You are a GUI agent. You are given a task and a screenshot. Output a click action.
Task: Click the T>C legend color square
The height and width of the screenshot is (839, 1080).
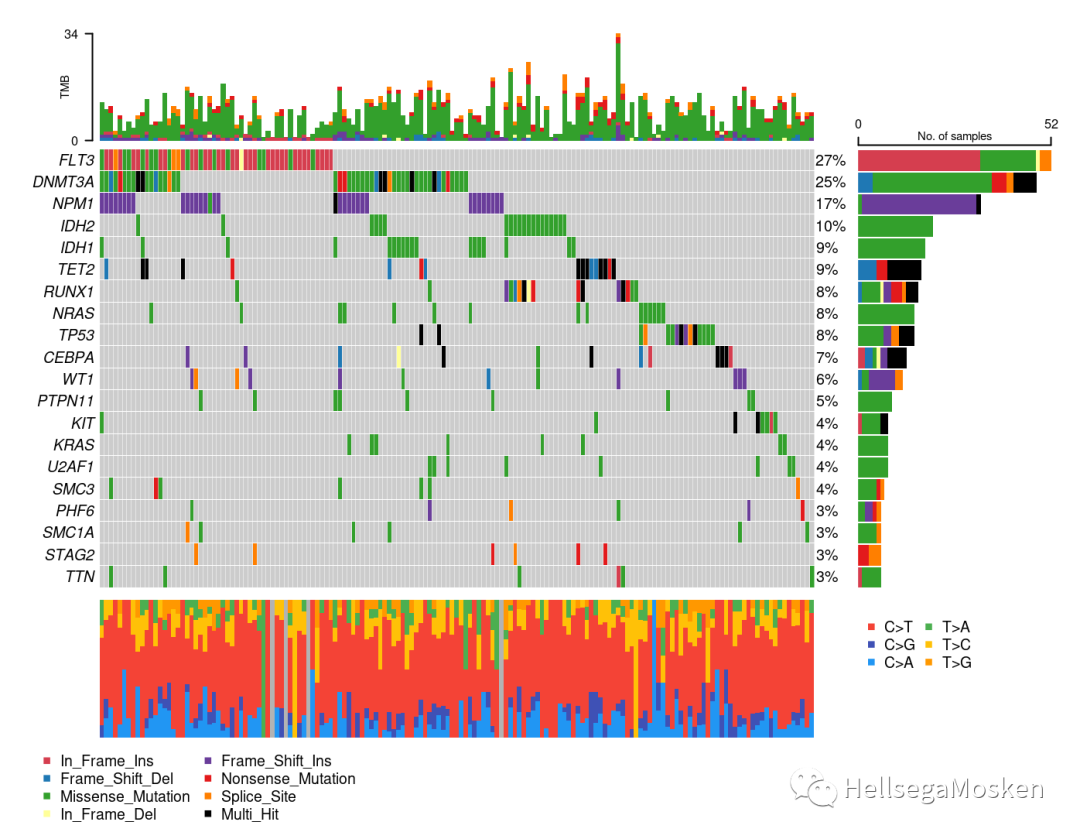click(x=929, y=645)
